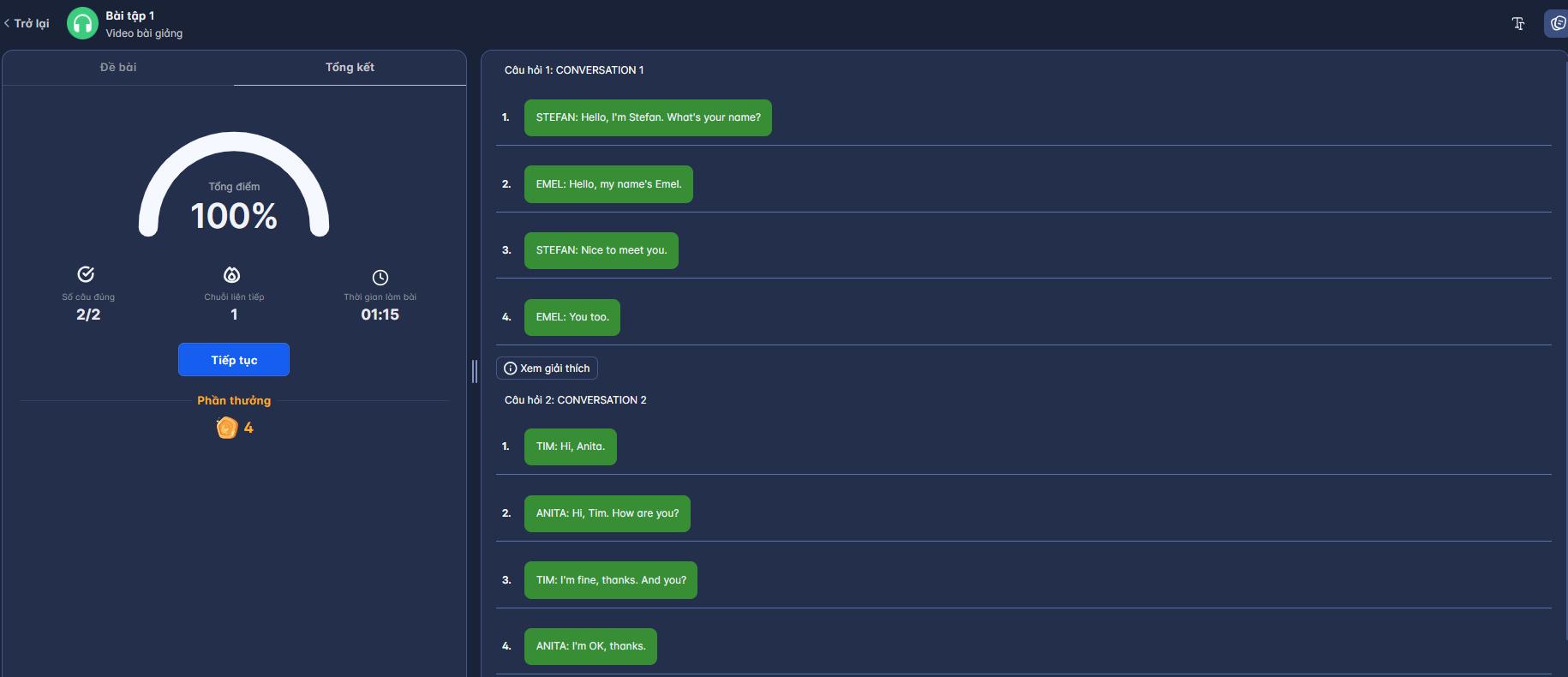Click the 'Câu hỏi 1: CONVERSATION 1' heading
The width and height of the screenshot is (1568, 677).
pos(574,70)
